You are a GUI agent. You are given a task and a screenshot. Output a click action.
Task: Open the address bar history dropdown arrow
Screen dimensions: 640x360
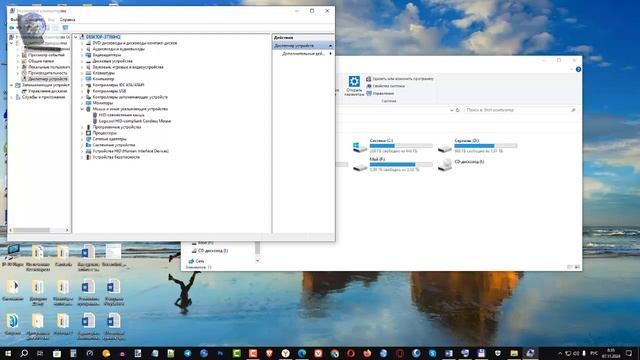tap(451, 110)
